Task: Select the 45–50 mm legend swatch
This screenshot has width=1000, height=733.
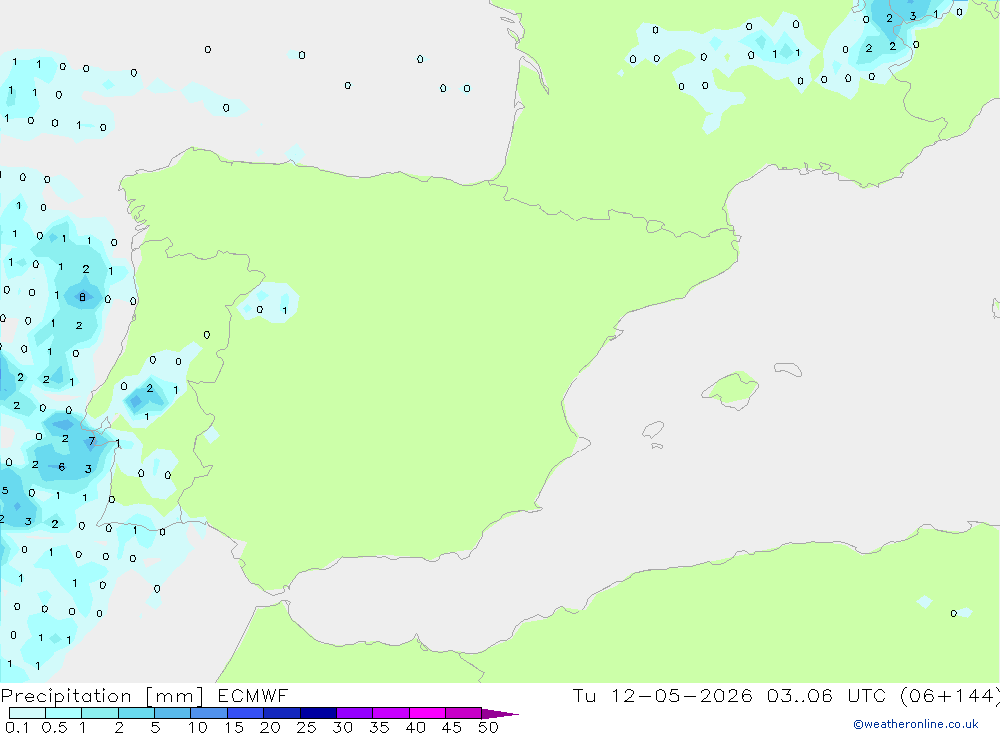Action: (x=464, y=713)
